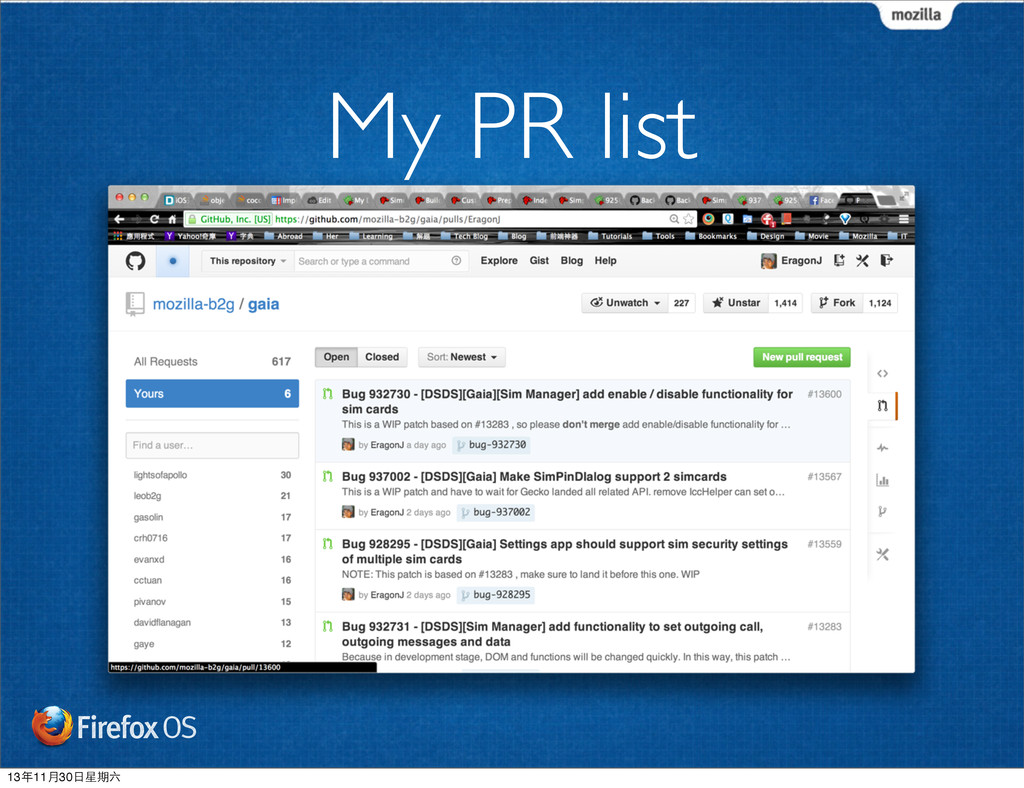Screen dimensions: 1024x788
Task: Show Closed pull requests
Action: point(382,357)
